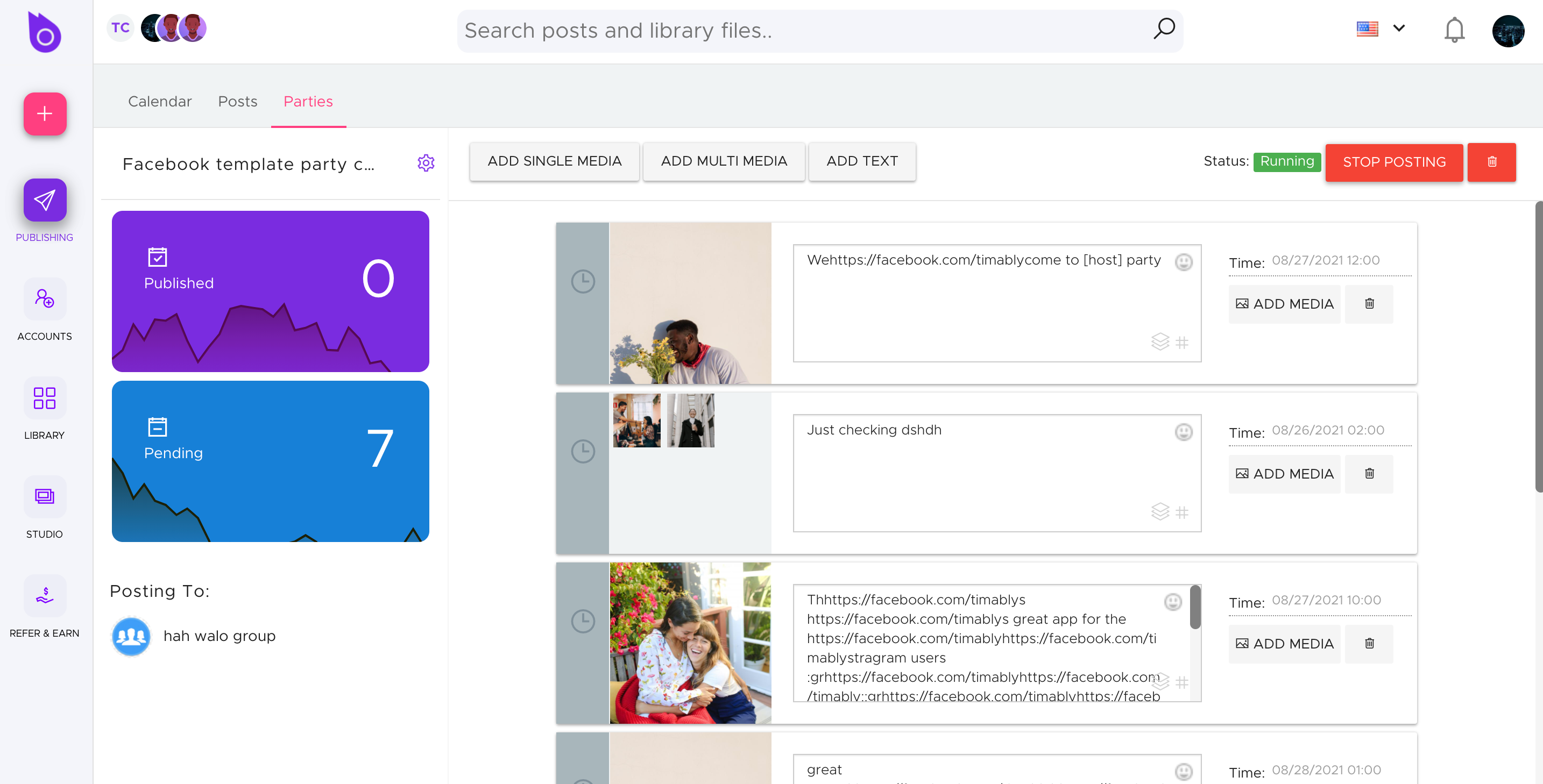1543x784 pixels.
Task: Open emoji picker in first post
Action: coord(1183,262)
